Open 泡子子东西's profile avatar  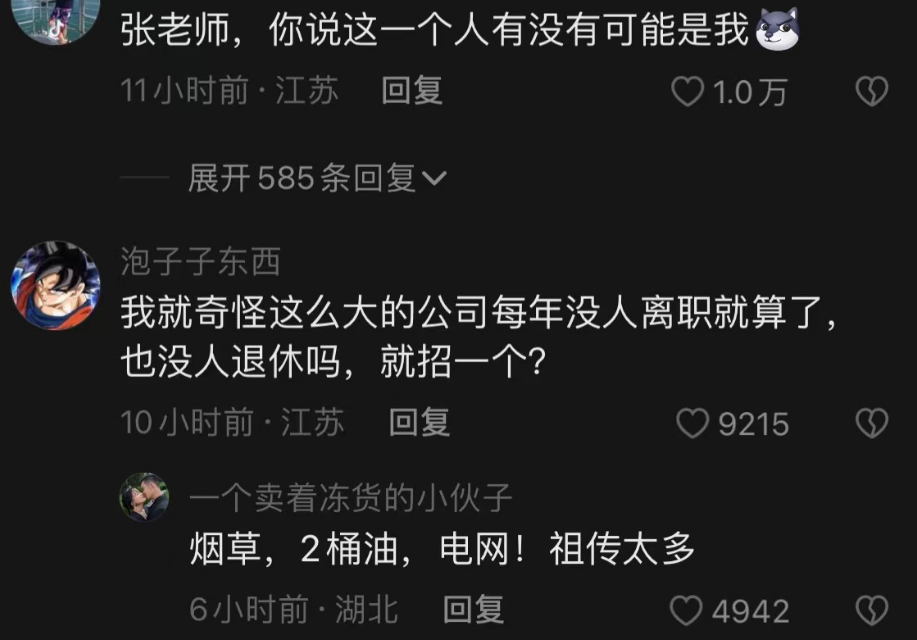(x=56, y=285)
